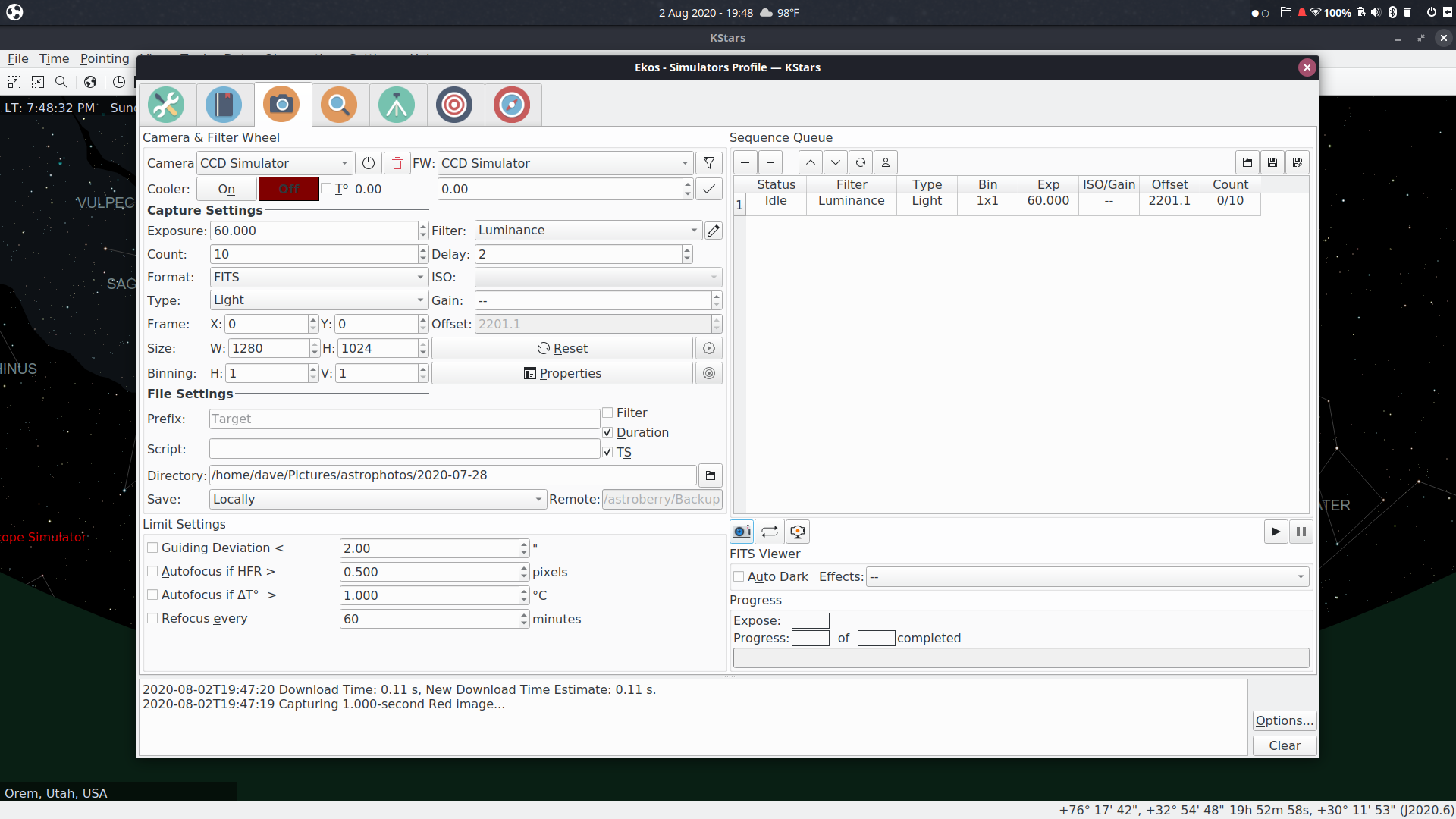
Task: Click the Prefix Target input field
Action: pyautogui.click(x=404, y=419)
